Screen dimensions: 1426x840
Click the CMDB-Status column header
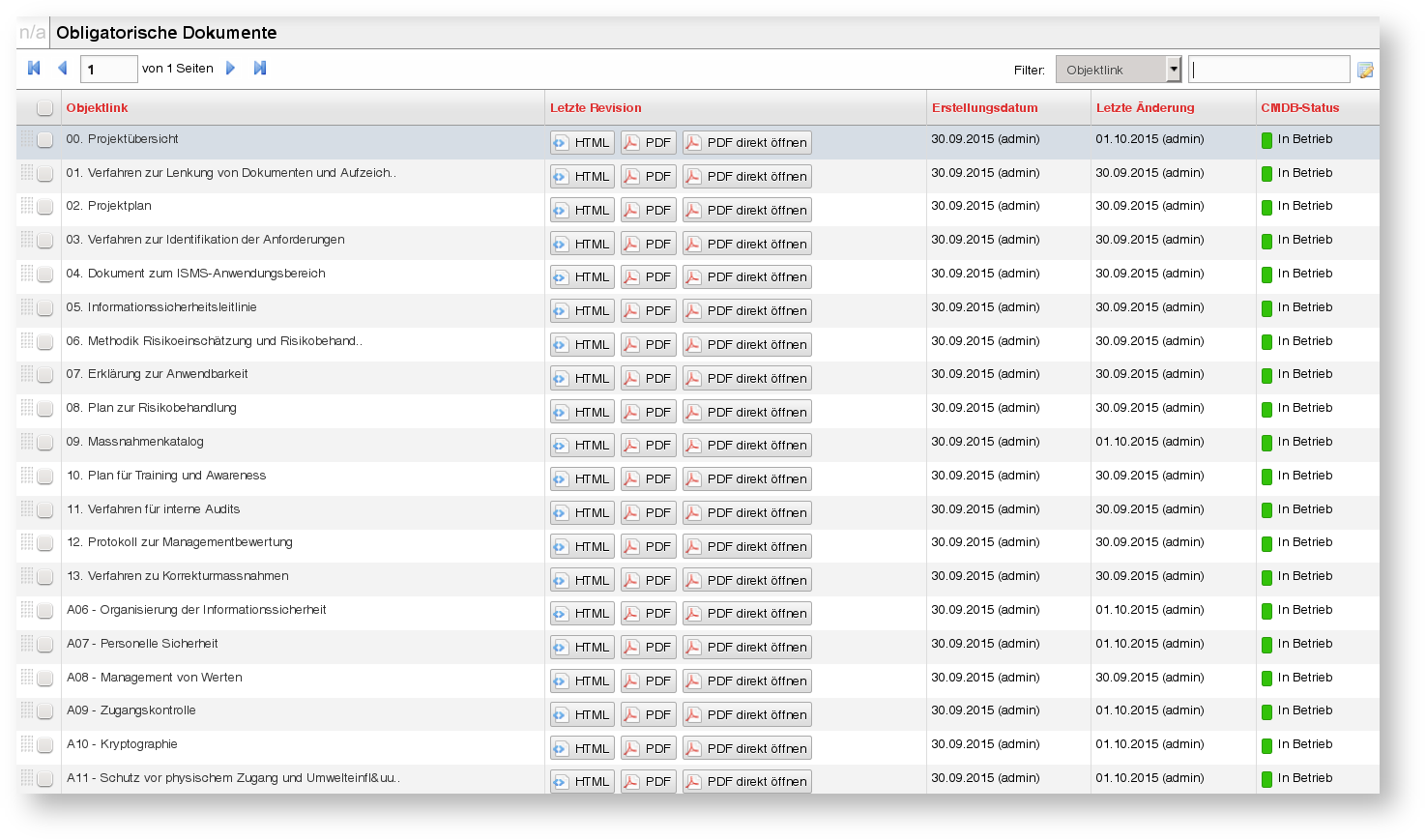point(1299,107)
